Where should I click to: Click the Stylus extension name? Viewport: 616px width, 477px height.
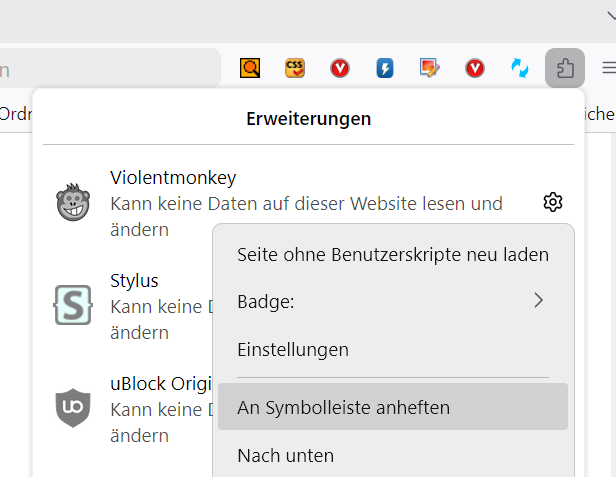(134, 280)
